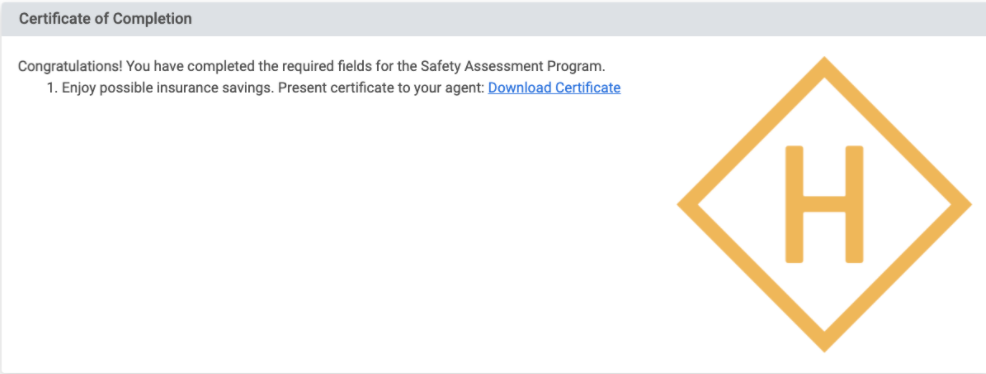This screenshot has width=986, height=374.
Task: Click the crossbar of the H letter
Action: (824, 204)
